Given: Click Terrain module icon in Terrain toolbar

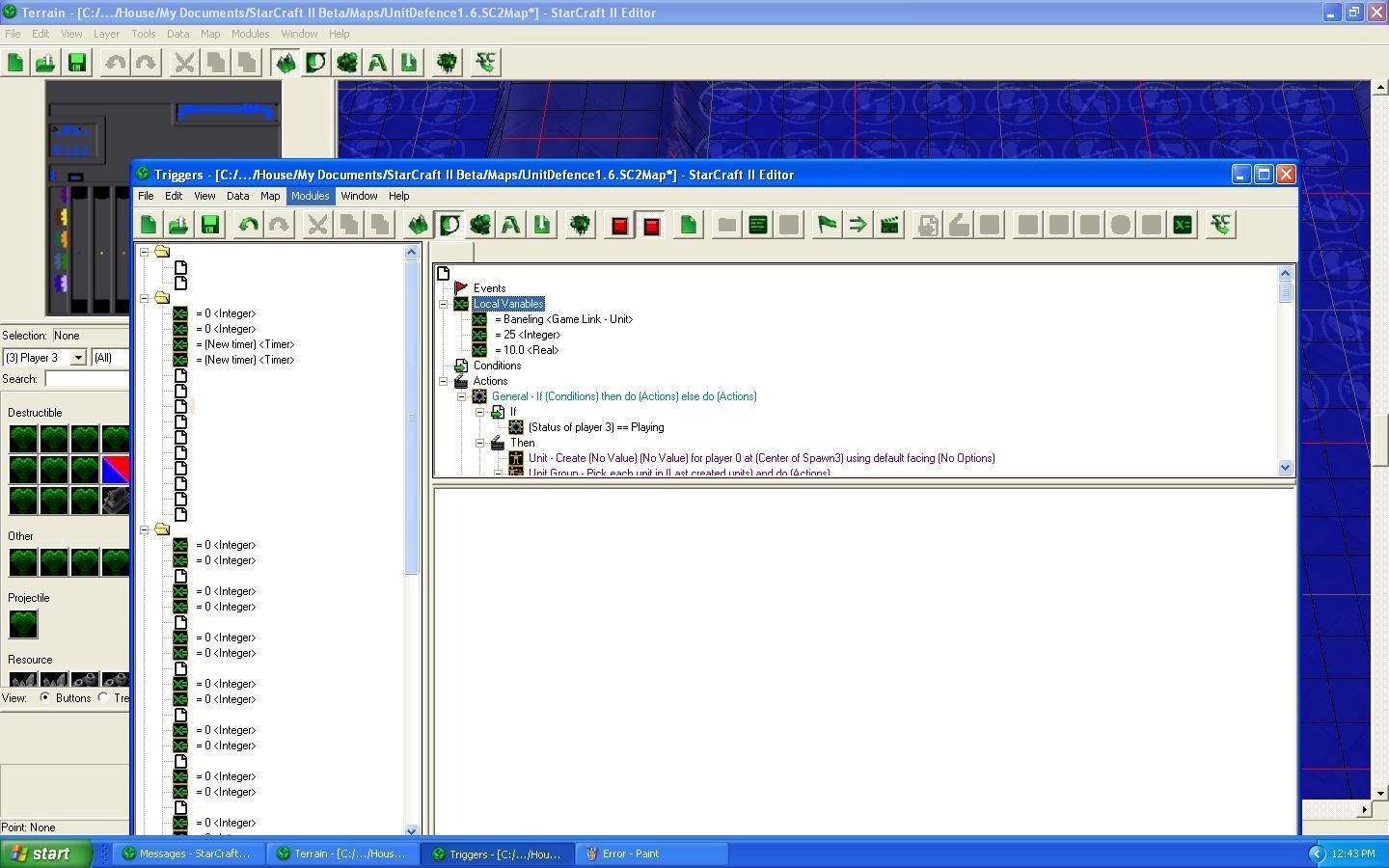Looking at the screenshot, I should (285, 63).
